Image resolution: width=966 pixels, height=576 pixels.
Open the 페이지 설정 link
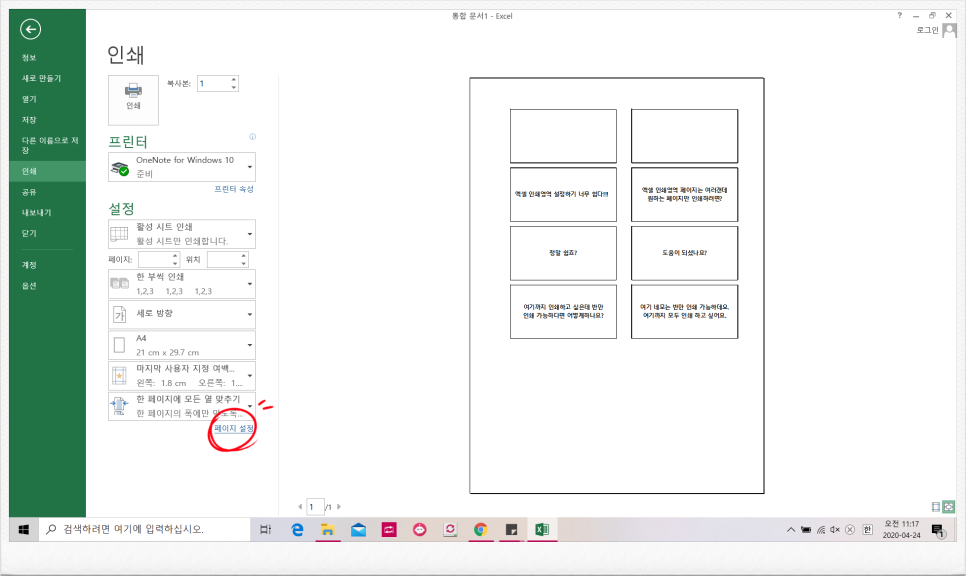(234, 428)
